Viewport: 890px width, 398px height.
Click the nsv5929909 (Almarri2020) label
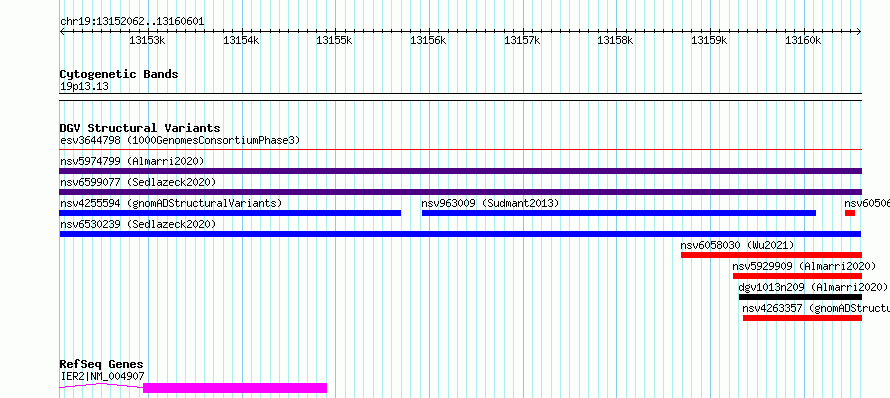[805, 266]
